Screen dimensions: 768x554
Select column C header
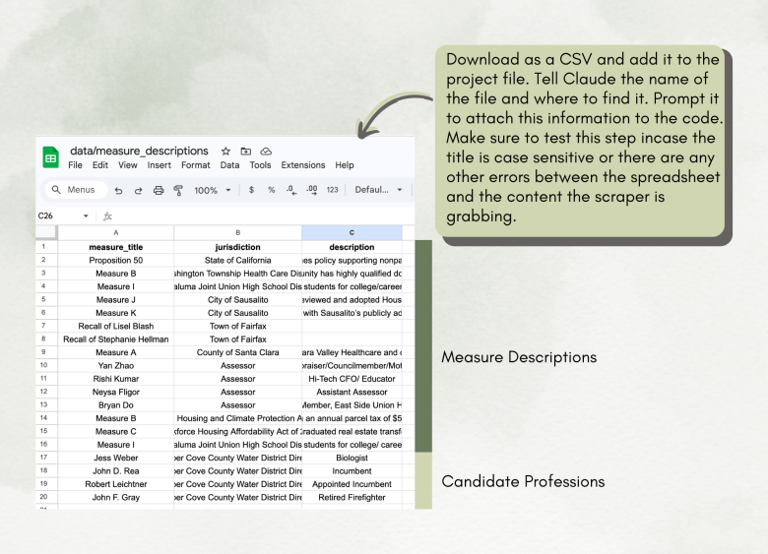pyautogui.click(x=352, y=233)
